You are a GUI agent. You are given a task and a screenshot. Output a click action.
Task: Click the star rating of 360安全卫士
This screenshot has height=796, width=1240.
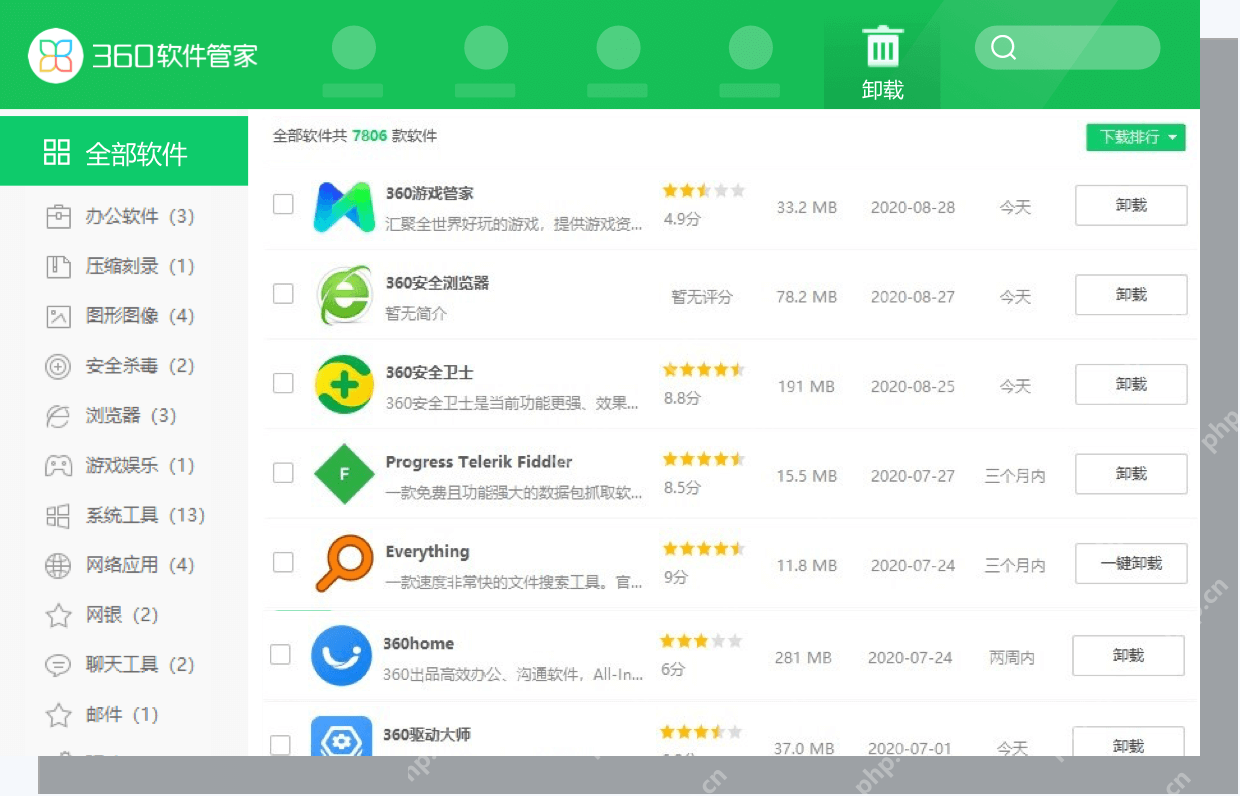pos(703,369)
